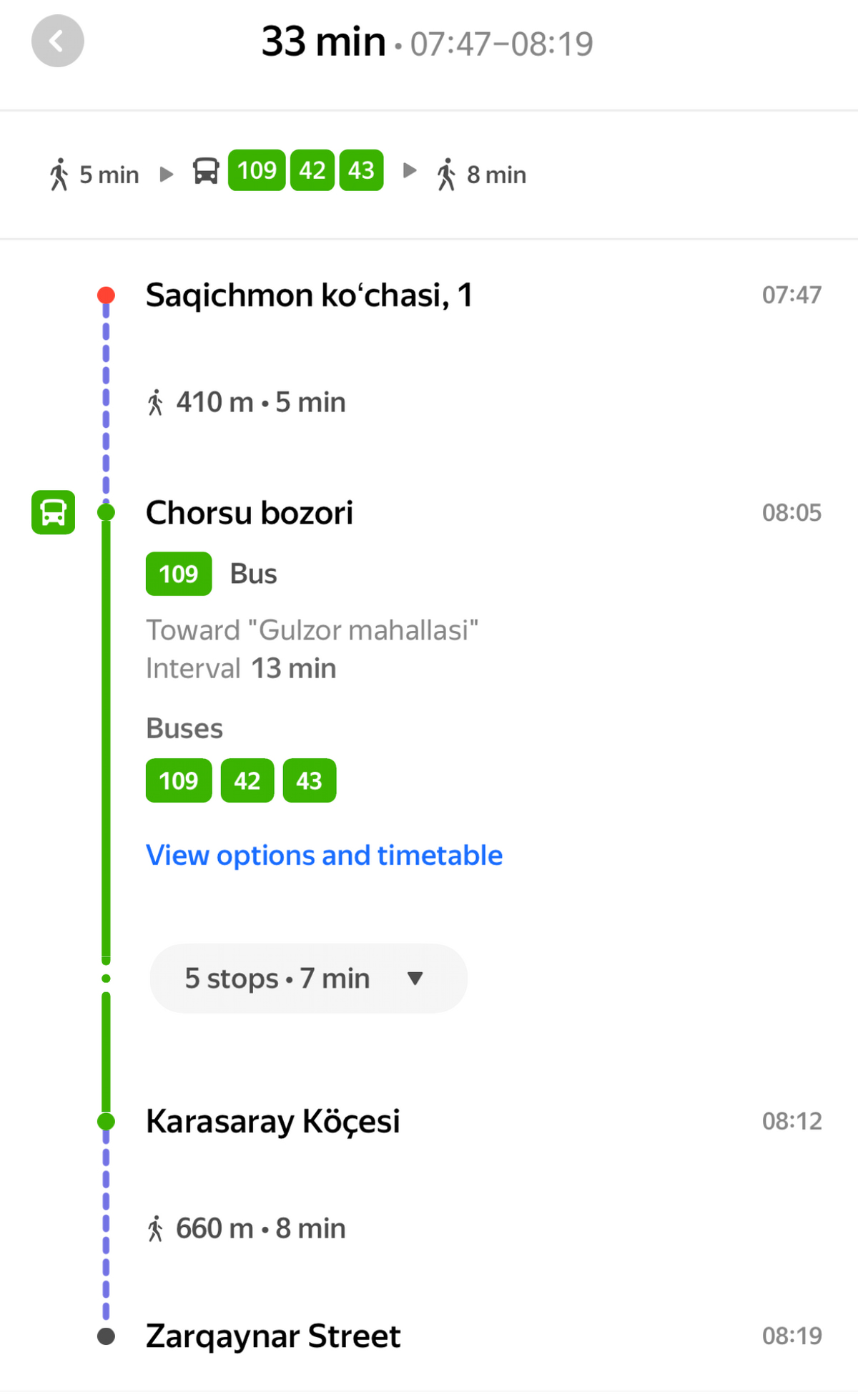Tap the back arrow button
The width and height of the screenshot is (858, 1400).
[x=58, y=41]
